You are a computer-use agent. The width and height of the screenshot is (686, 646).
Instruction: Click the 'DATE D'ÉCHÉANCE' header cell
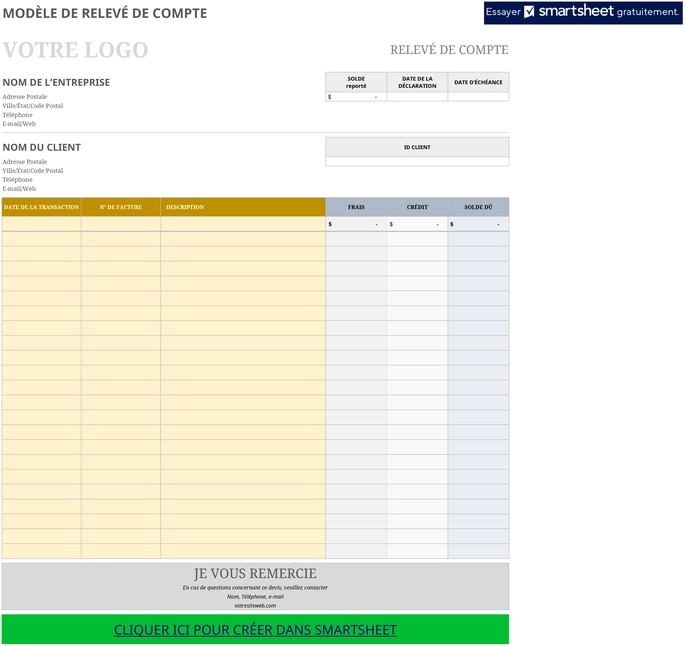point(479,82)
